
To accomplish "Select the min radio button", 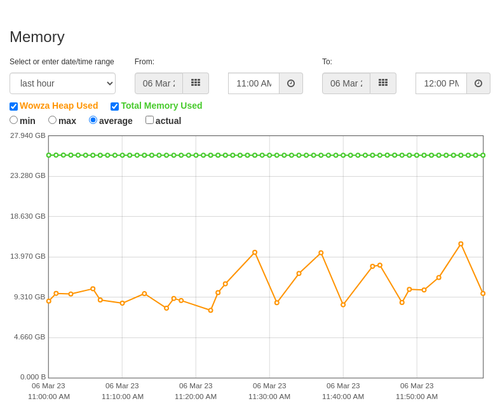I will tap(14, 120).
